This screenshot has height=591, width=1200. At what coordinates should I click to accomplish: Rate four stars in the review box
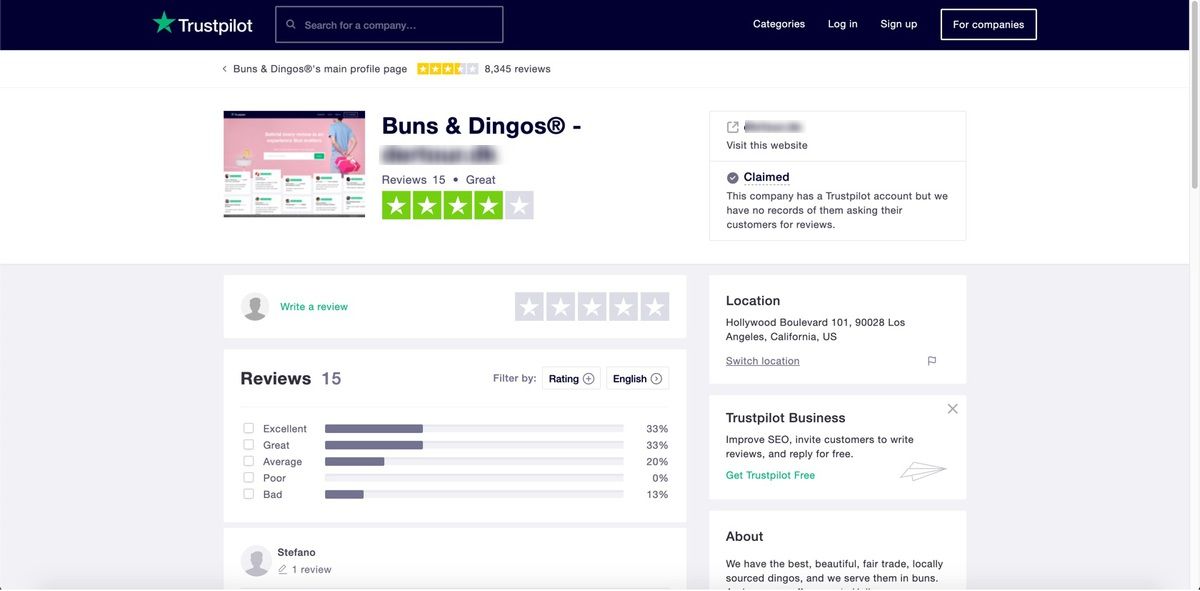(x=623, y=307)
